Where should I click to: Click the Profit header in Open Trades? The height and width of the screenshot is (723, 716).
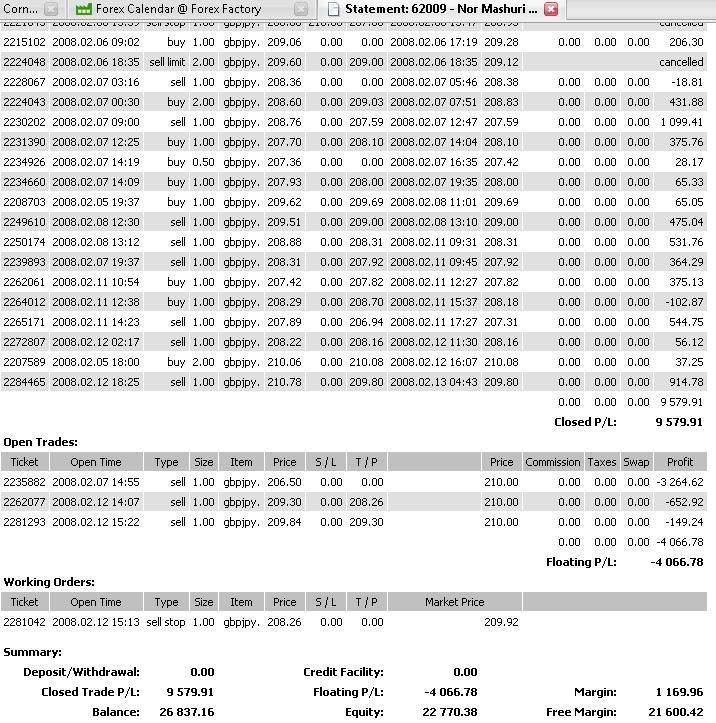[679, 462]
